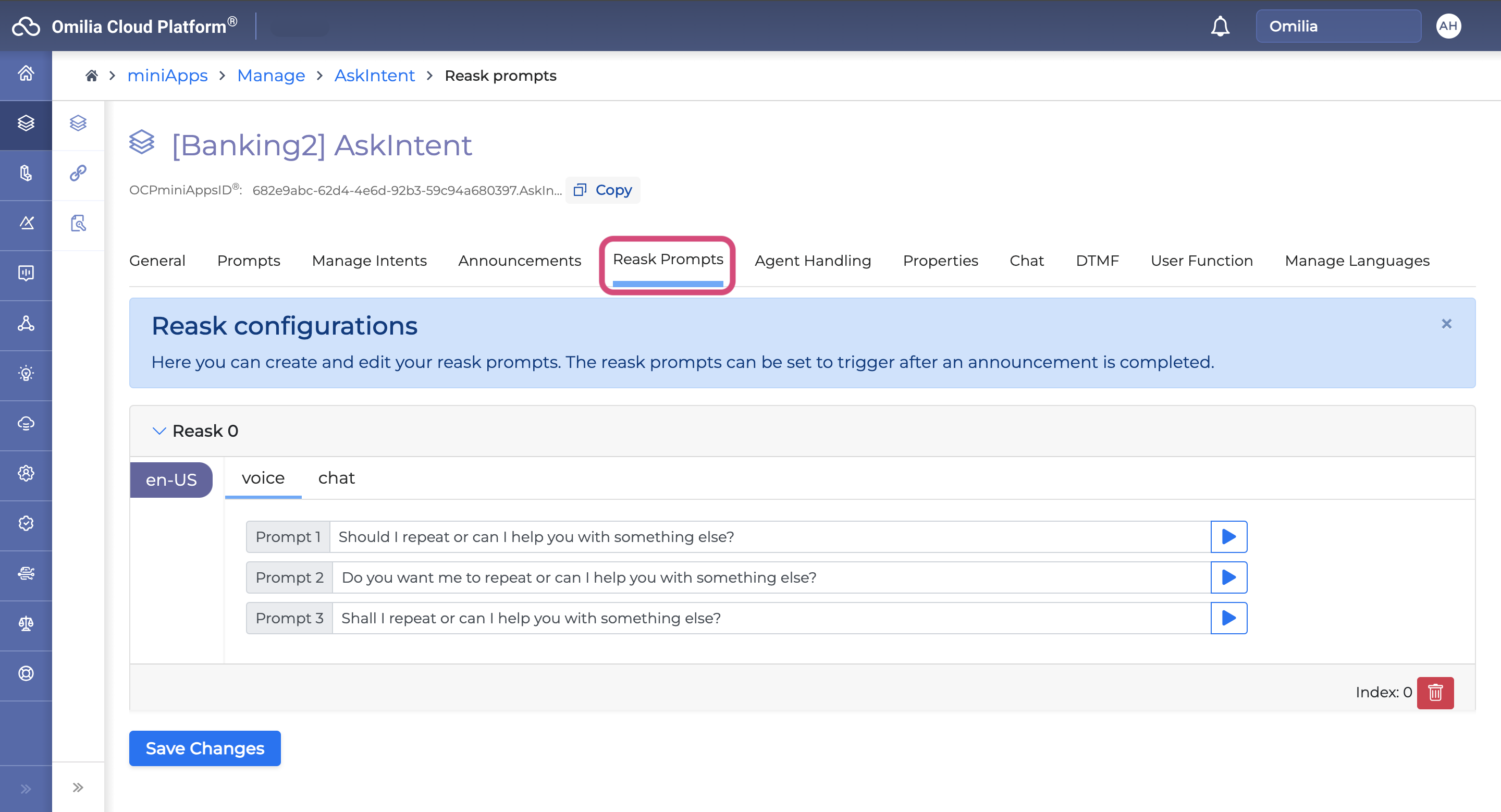The height and width of the screenshot is (812, 1501).
Task: Click the Save Changes button
Action: click(x=204, y=748)
